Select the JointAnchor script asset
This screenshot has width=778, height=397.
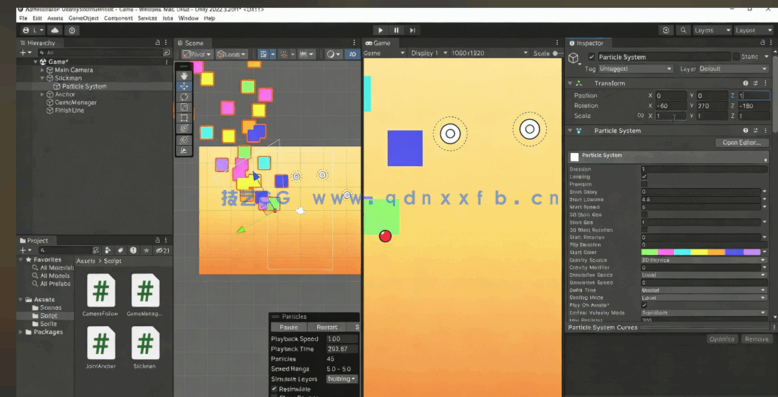[x=101, y=347]
